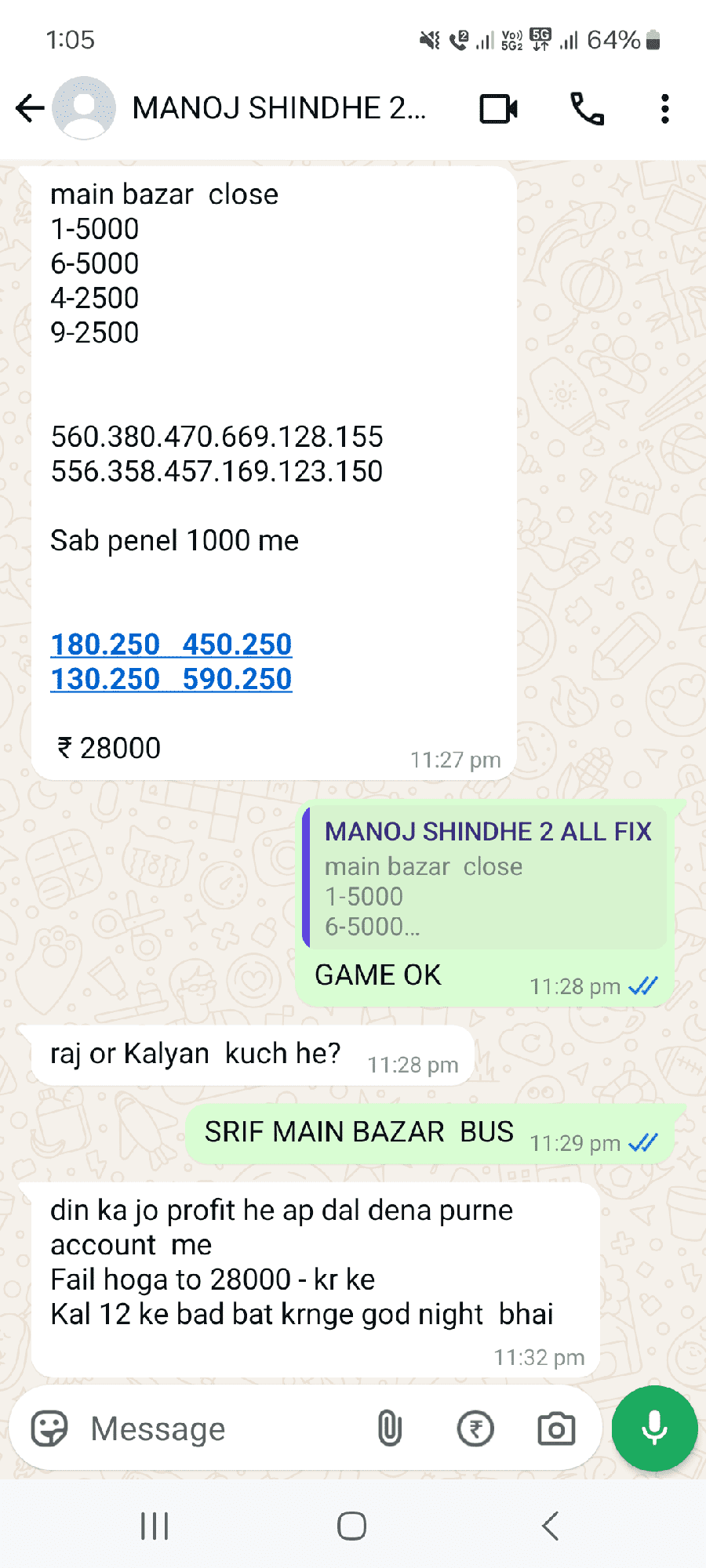
Task: Tap the green microphone voice message button
Action: [654, 1428]
